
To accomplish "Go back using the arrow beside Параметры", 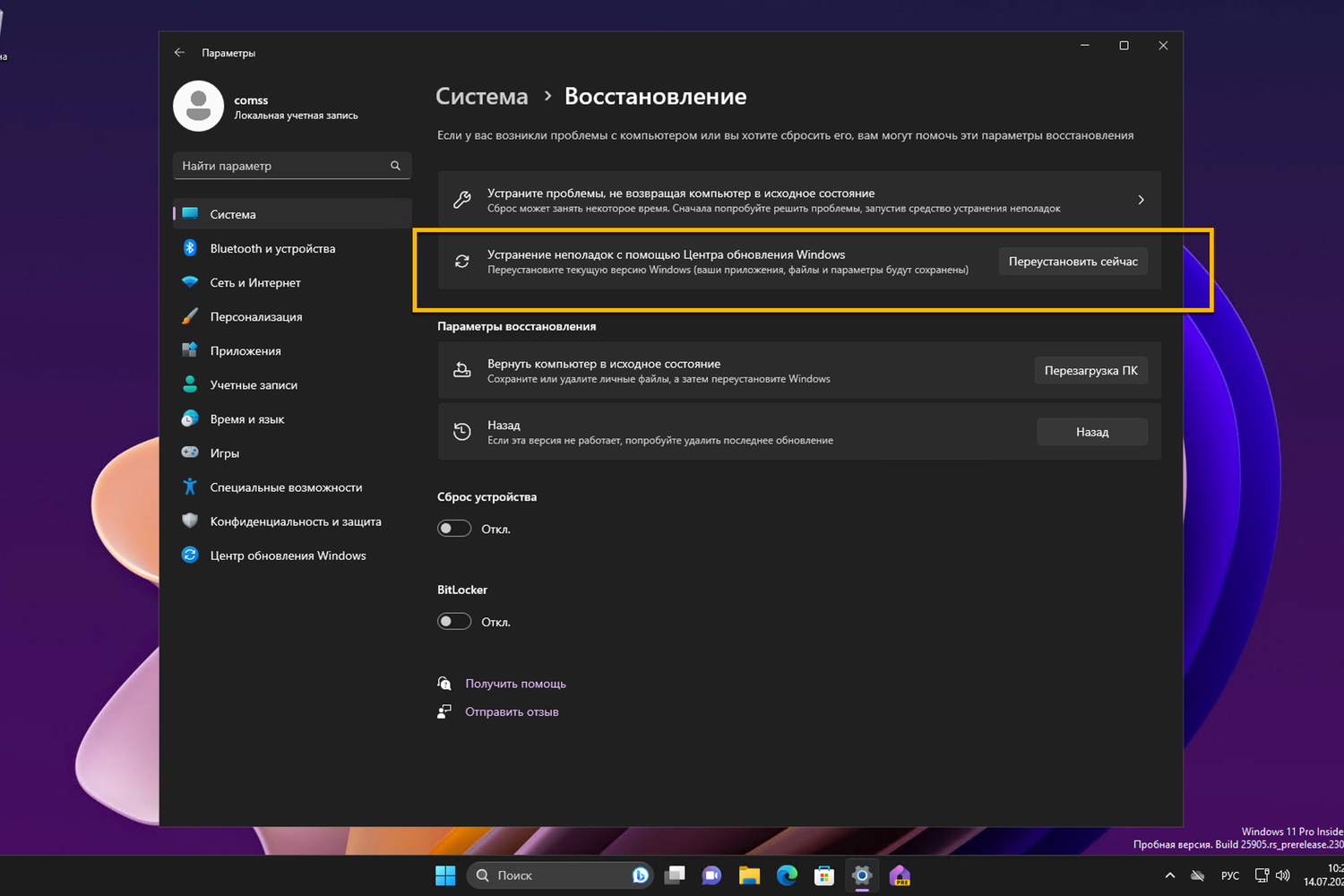I will tap(180, 53).
